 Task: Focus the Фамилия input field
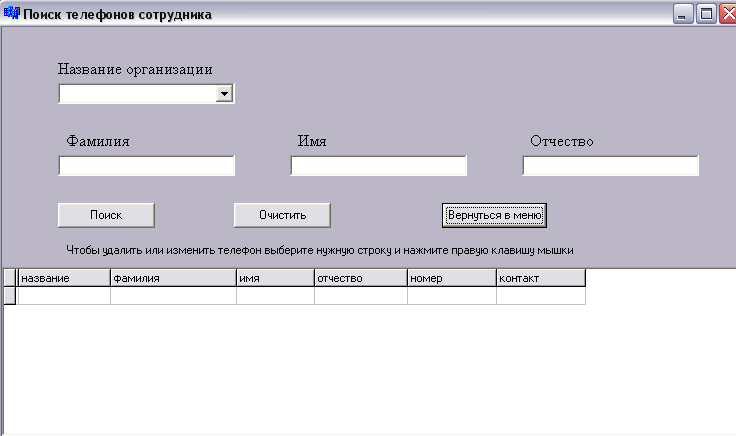pyautogui.click(x=146, y=166)
